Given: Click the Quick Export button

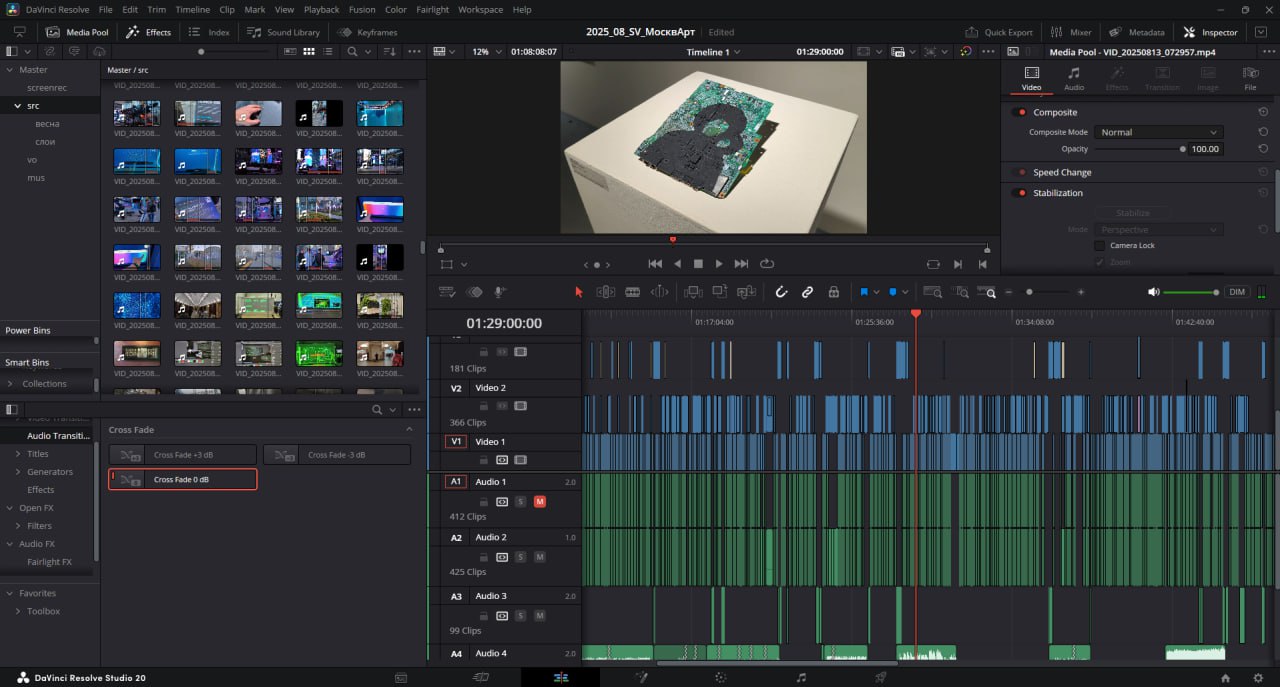Looking at the screenshot, I should (x=998, y=32).
